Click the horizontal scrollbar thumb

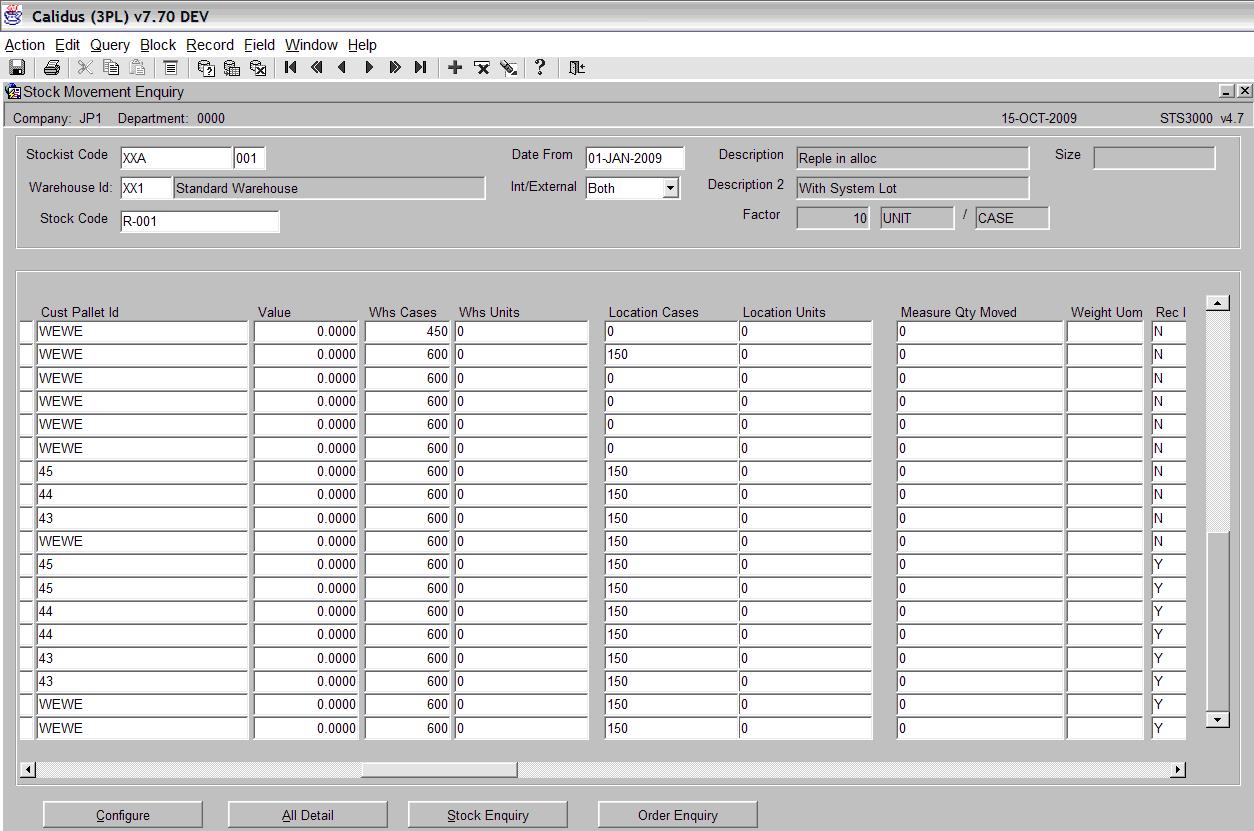pos(439,769)
